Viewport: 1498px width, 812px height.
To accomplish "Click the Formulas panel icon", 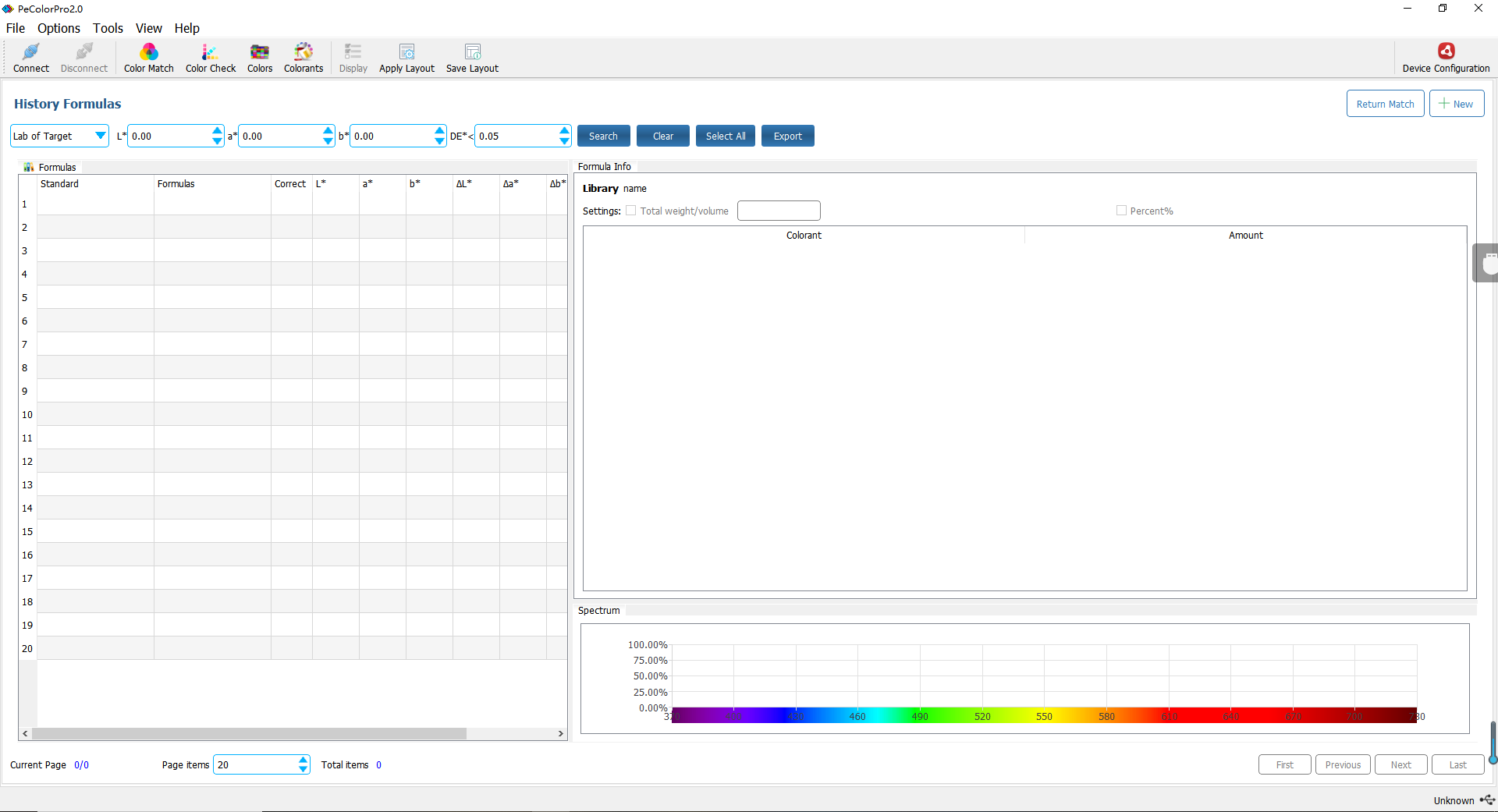I will pos(29,167).
